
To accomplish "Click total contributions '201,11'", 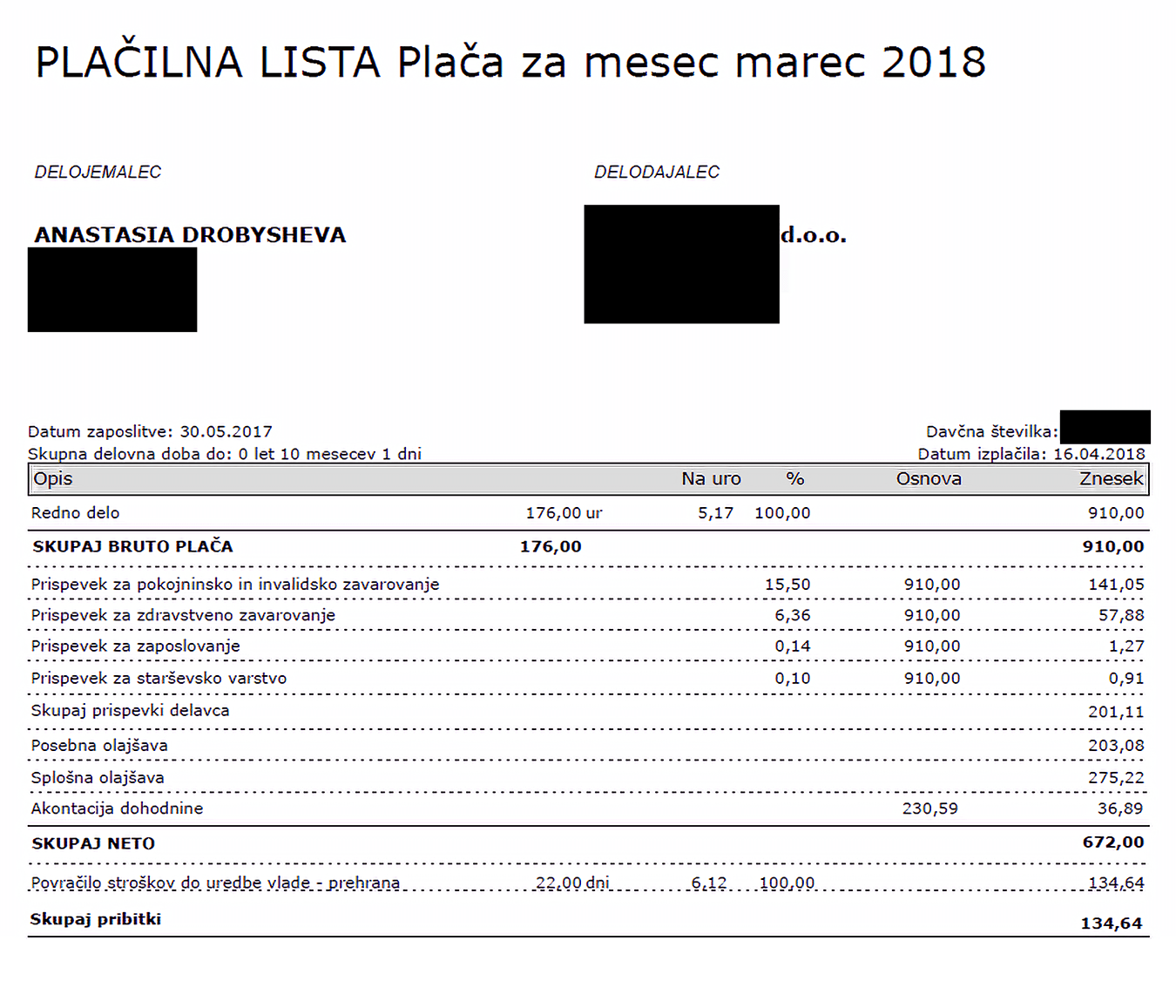I will tap(1116, 712).
